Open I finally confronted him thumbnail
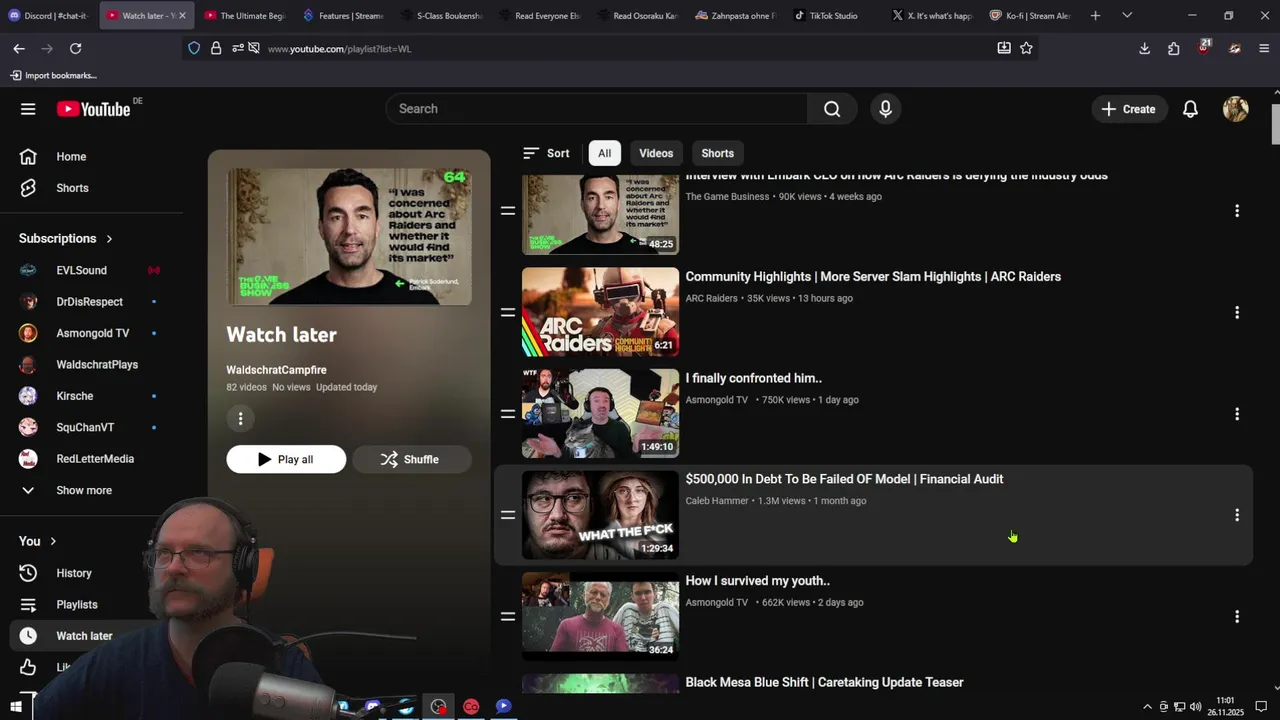Viewport: 1280px width, 720px height. click(x=600, y=414)
